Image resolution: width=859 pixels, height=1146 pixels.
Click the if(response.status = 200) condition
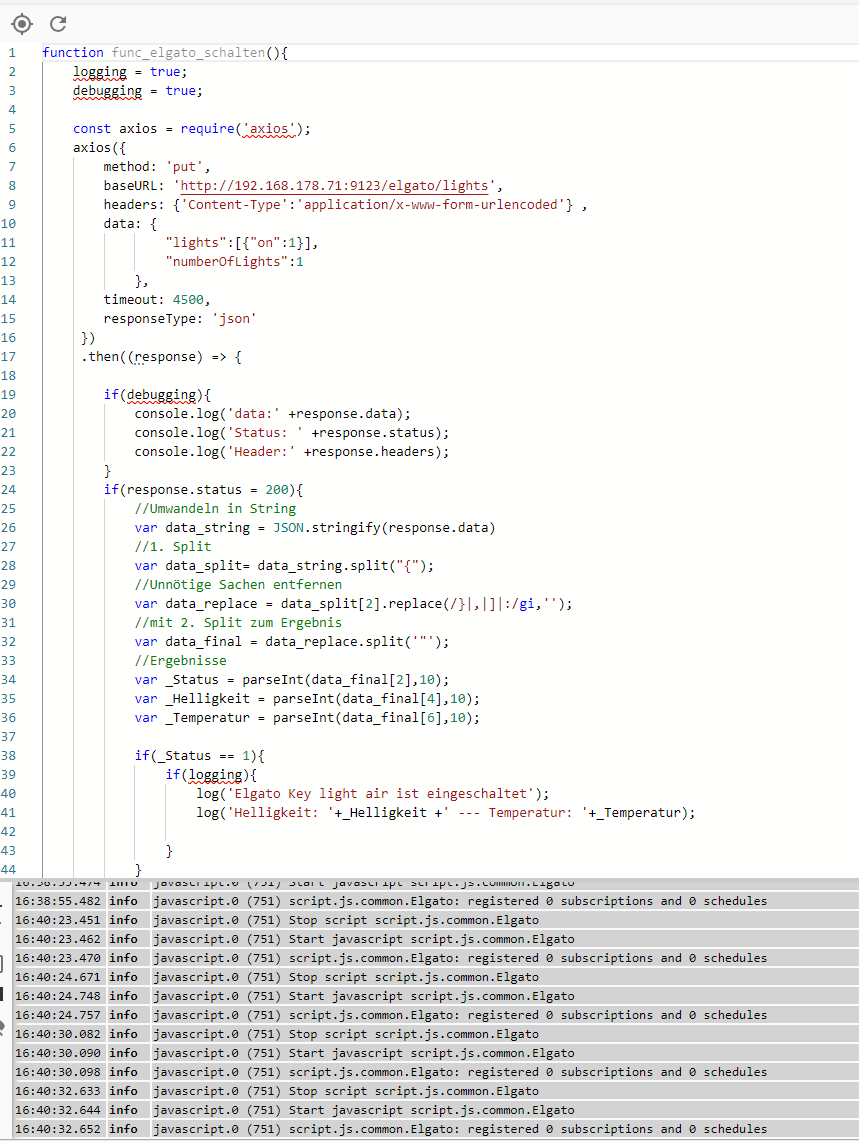203,490
